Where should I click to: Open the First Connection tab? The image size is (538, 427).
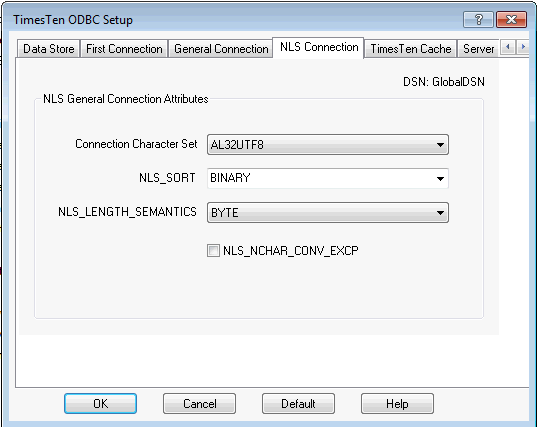(124, 49)
